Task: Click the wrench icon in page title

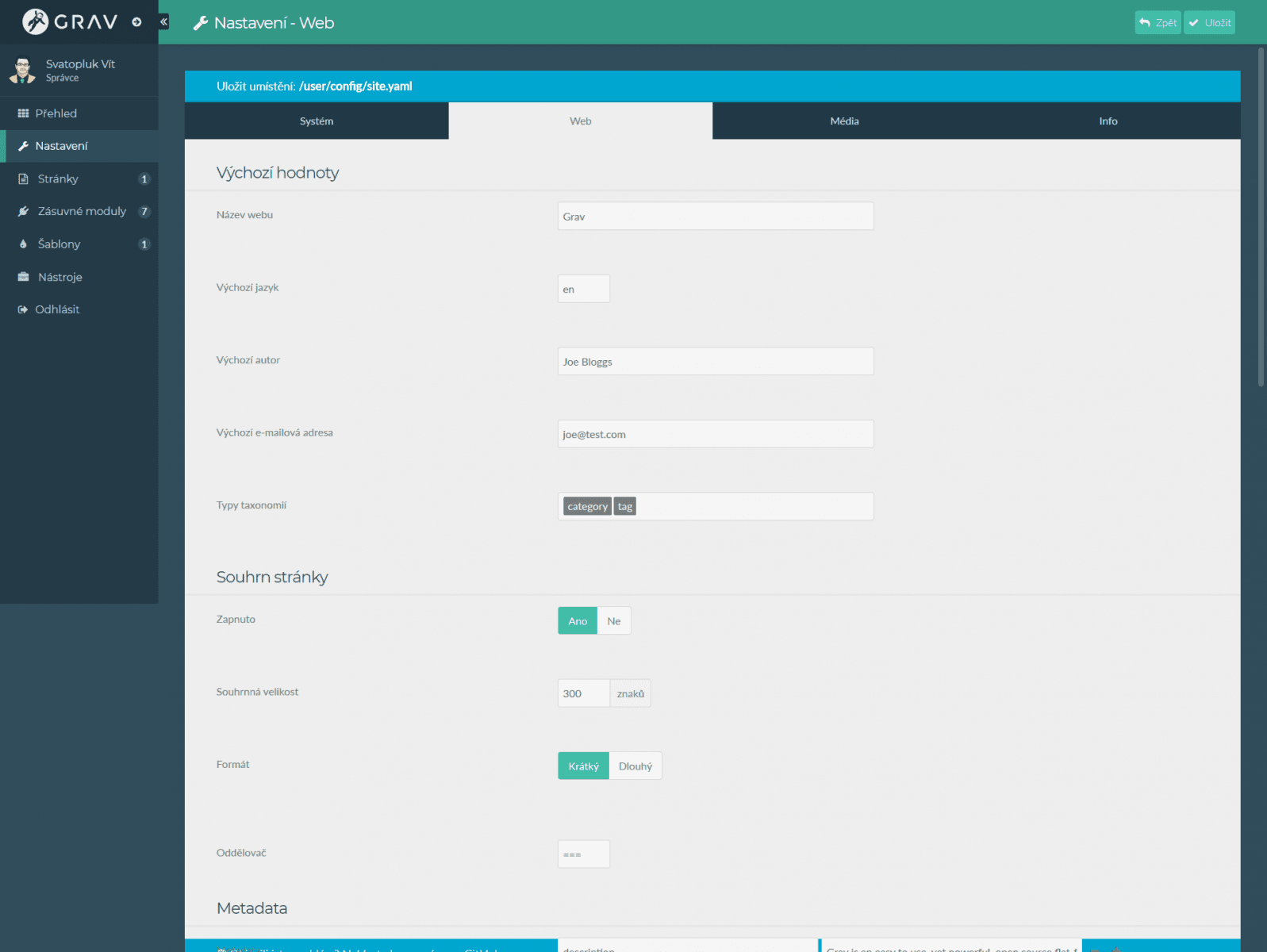Action: 201,23
